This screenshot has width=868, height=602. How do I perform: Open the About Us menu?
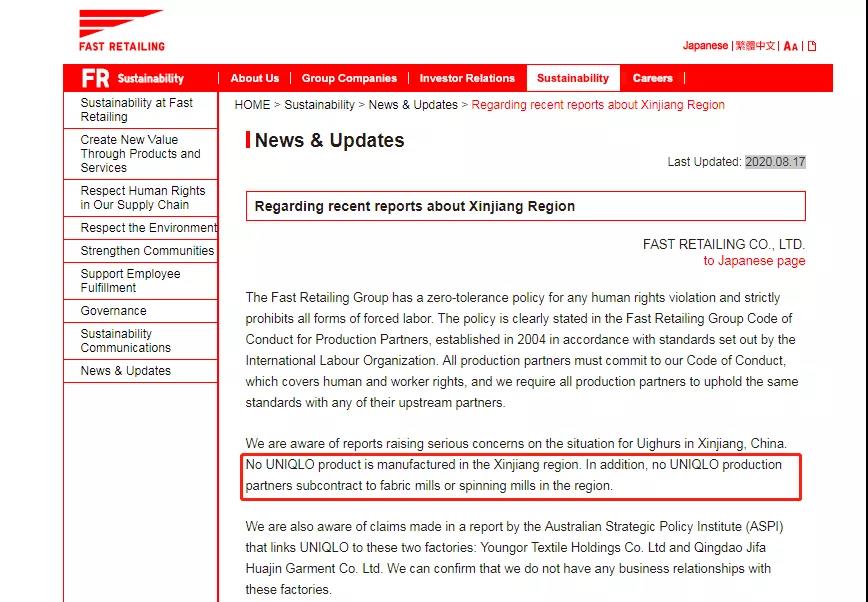pyautogui.click(x=255, y=78)
